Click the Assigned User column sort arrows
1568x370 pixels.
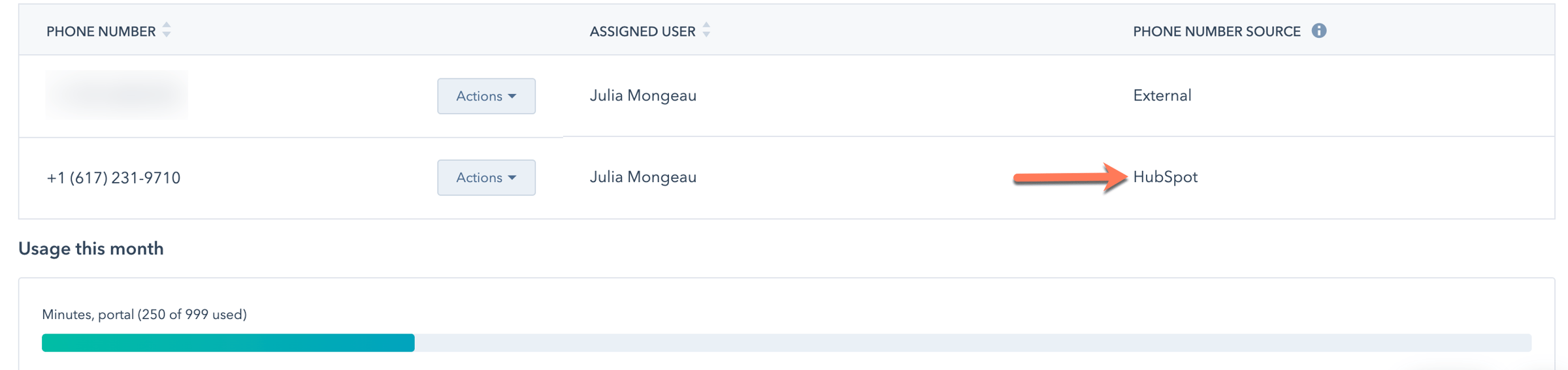[706, 30]
